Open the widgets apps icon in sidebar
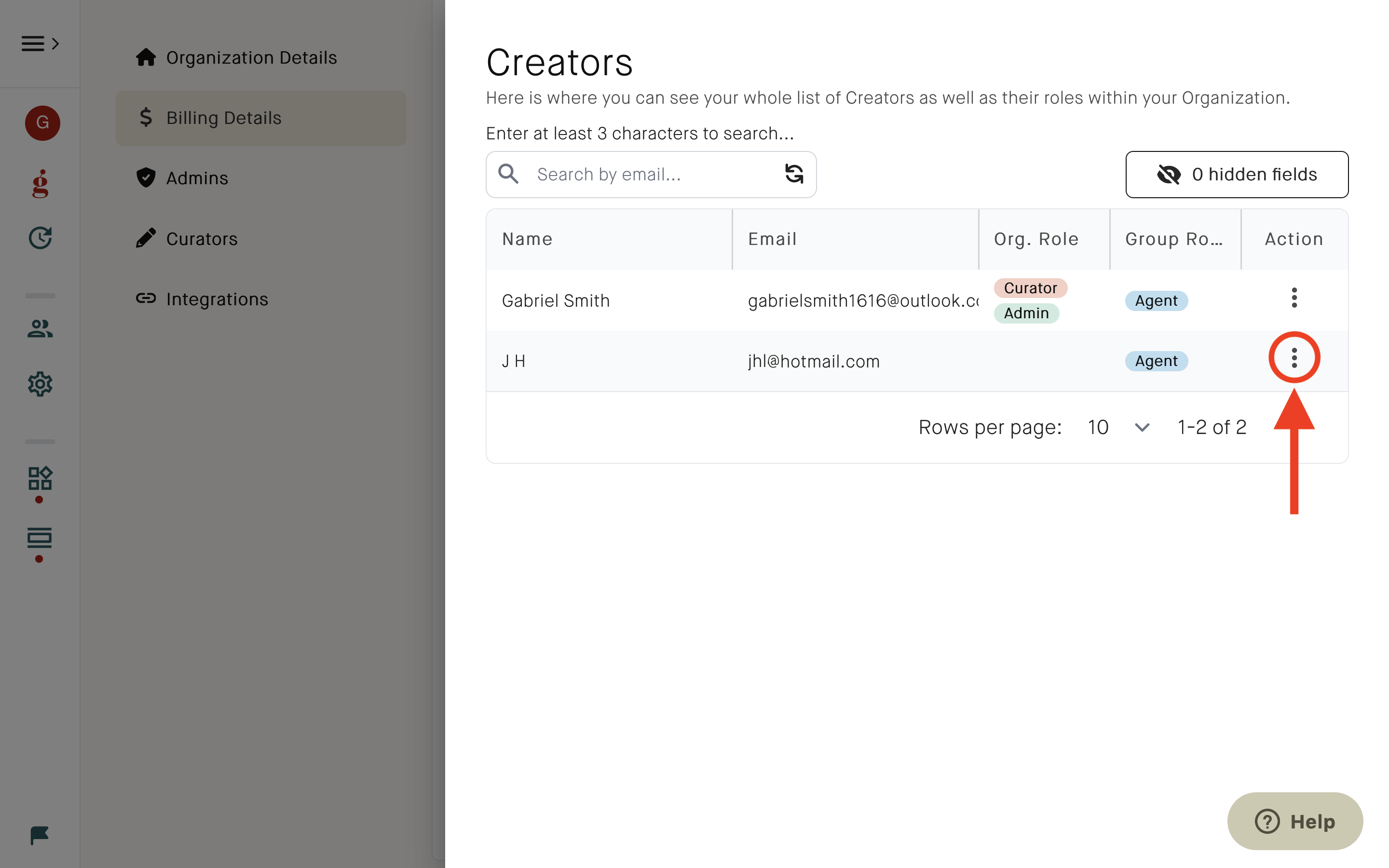Screen dimensions: 1389x868 tap(40, 478)
